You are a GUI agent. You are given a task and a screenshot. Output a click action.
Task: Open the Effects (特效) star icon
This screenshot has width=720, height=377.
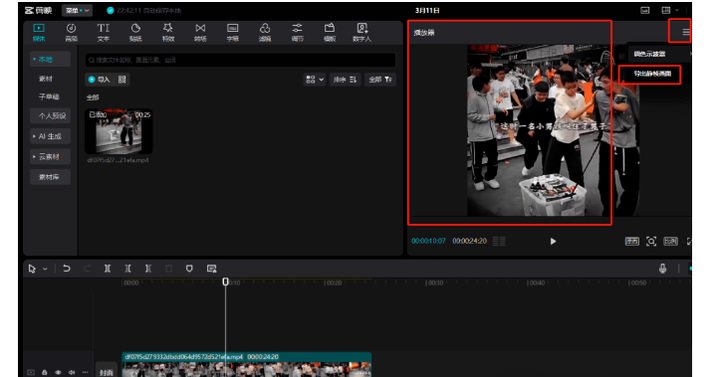pyautogui.click(x=168, y=33)
